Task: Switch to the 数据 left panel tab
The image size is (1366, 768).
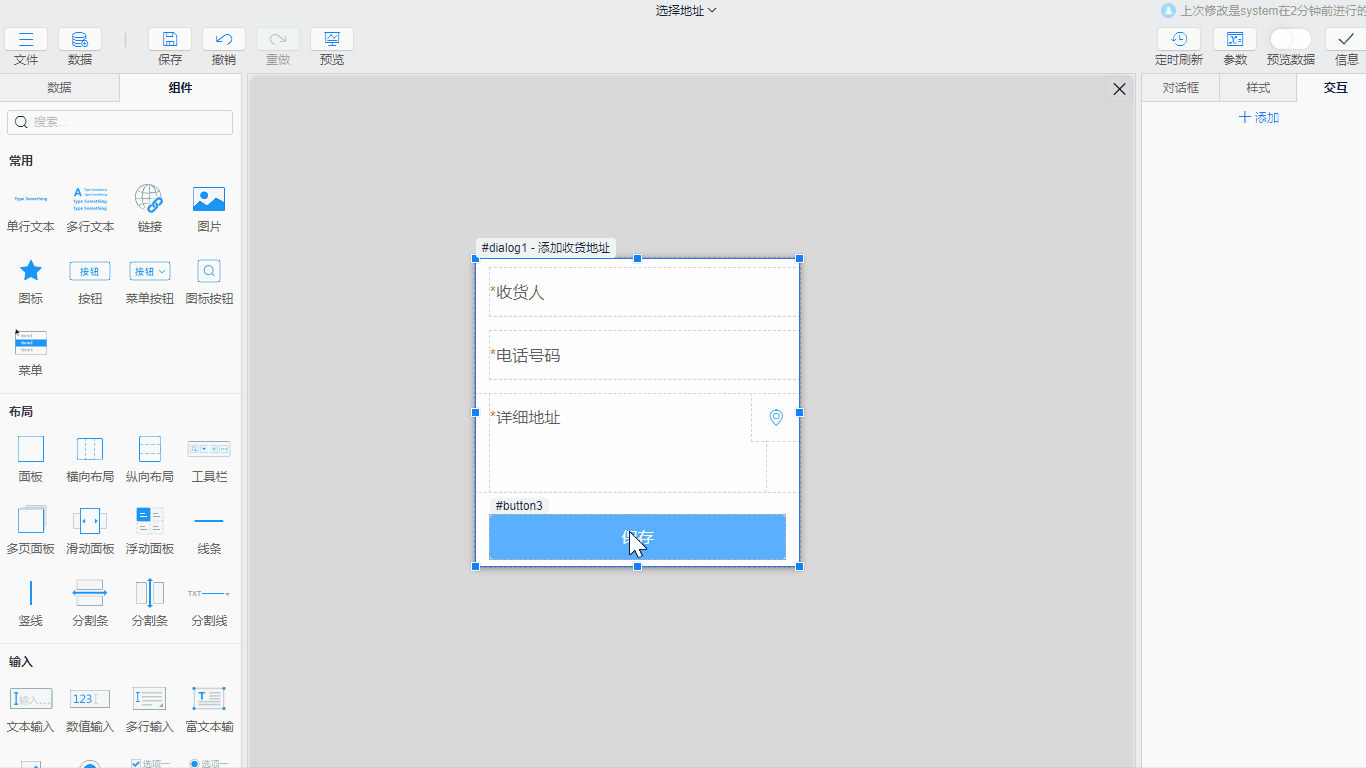Action: click(x=59, y=88)
